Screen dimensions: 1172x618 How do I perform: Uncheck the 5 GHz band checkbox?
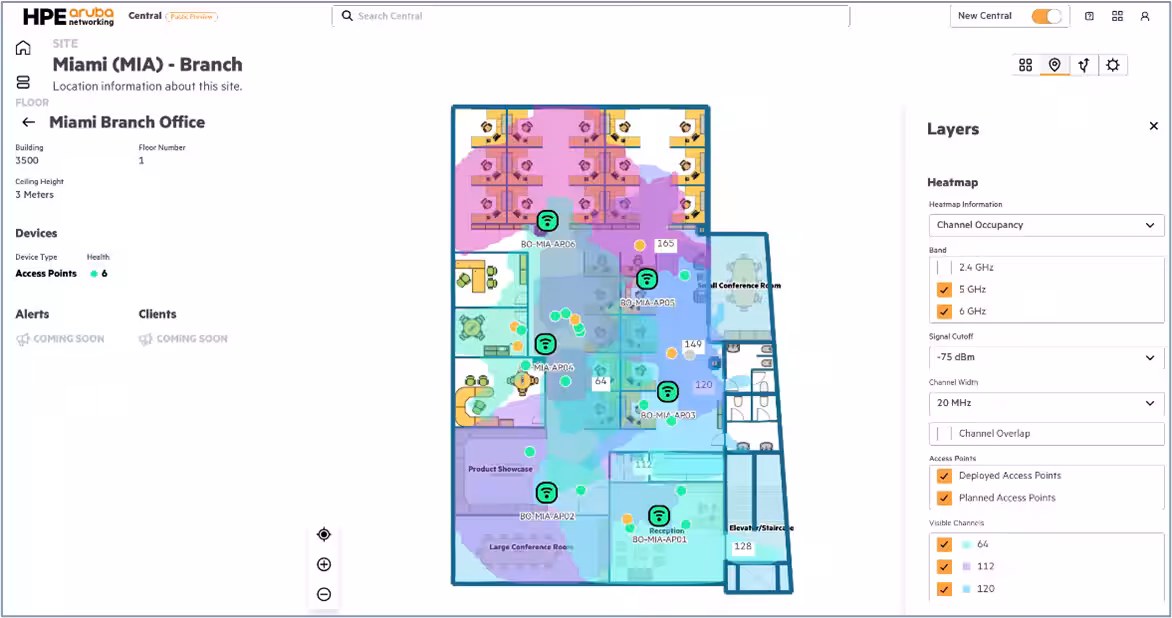point(944,289)
